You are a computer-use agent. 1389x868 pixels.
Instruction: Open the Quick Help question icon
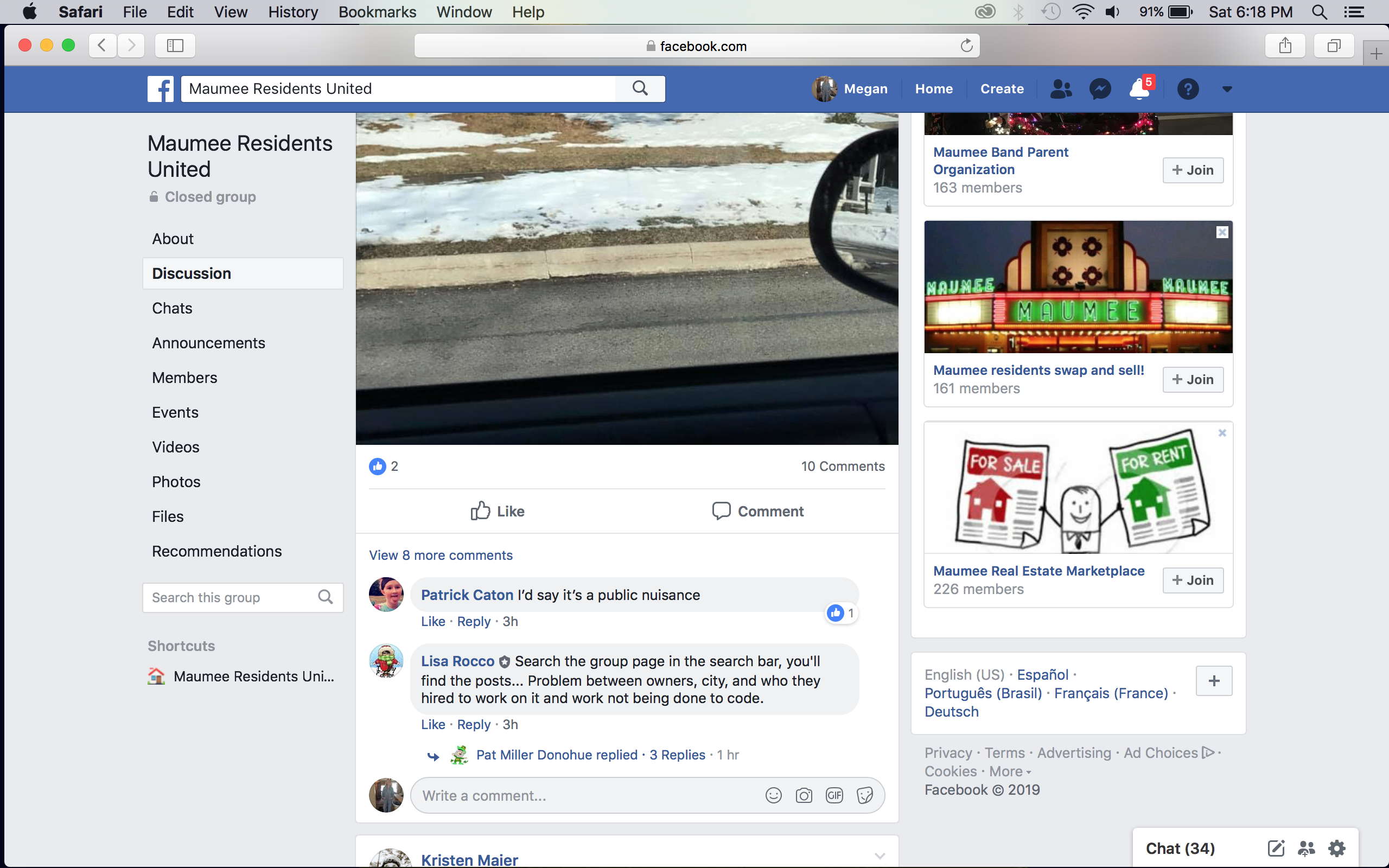pyautogui.click(x=1188, y=89)
